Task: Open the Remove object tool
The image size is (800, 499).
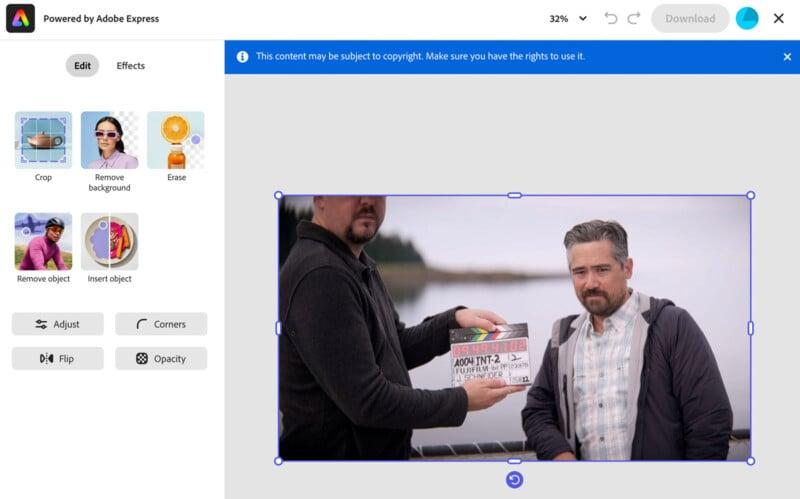Action: click(43, 242)
